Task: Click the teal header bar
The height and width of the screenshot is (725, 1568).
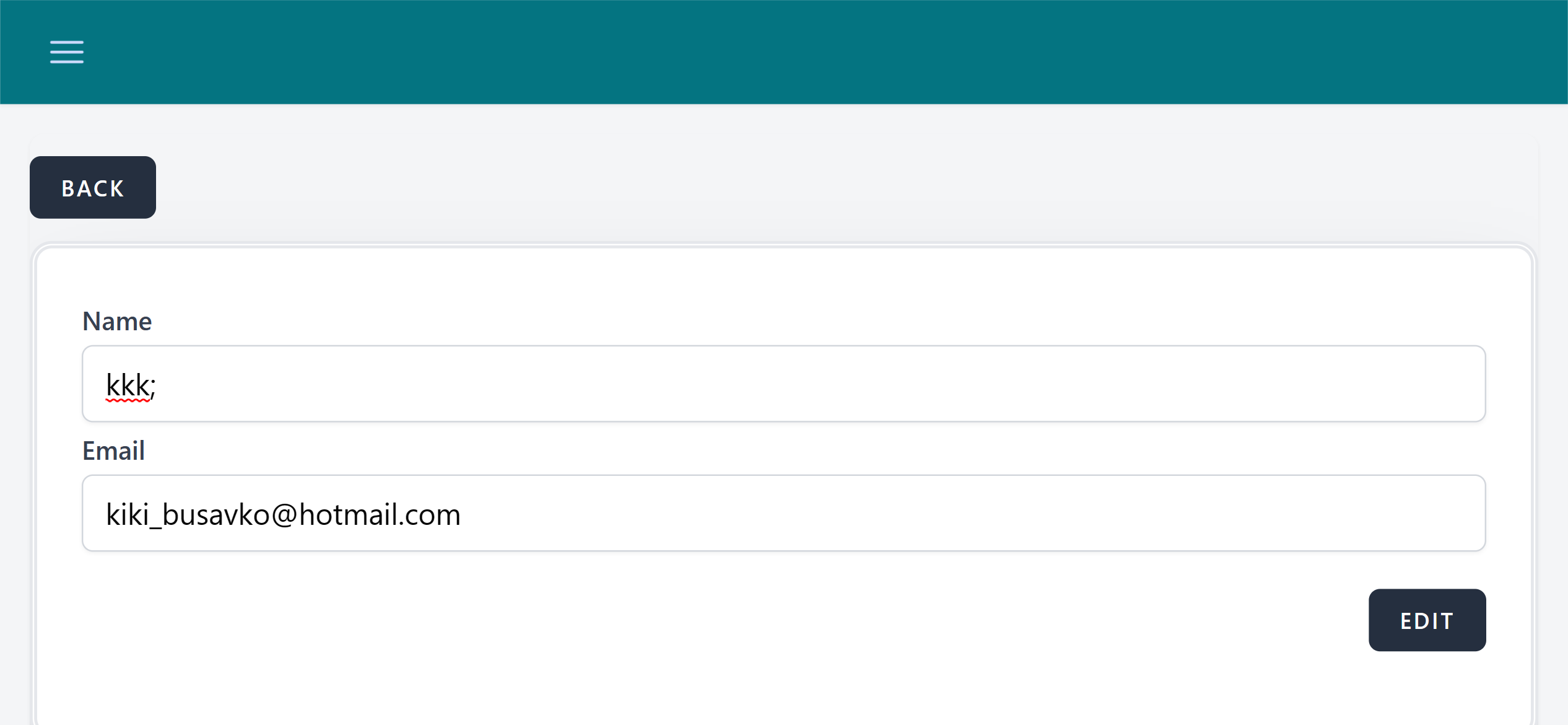Action: (783, 52)
